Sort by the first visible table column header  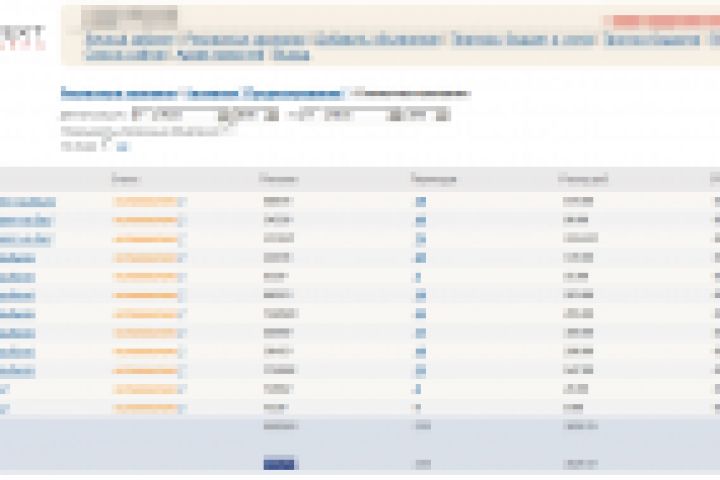(126, 179)
